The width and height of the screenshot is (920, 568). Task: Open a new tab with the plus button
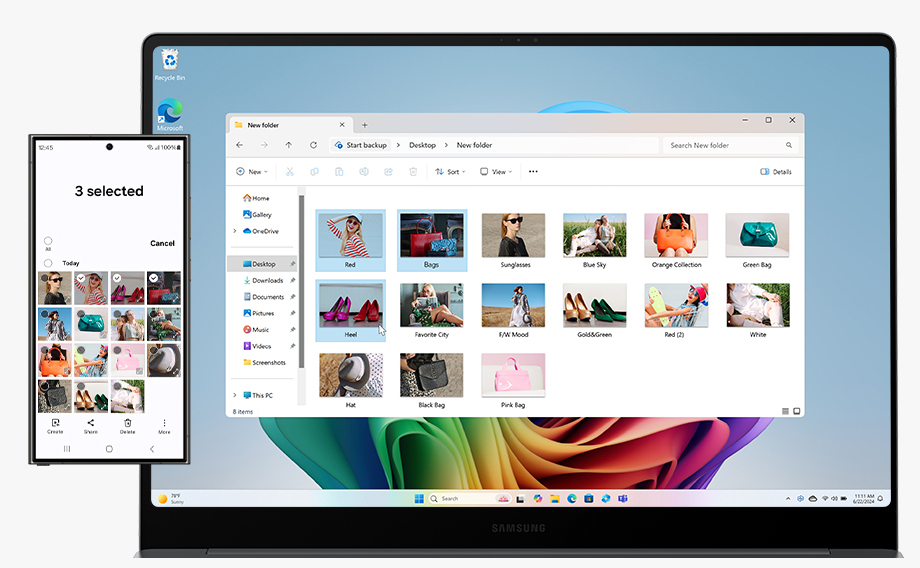[364, 125]
